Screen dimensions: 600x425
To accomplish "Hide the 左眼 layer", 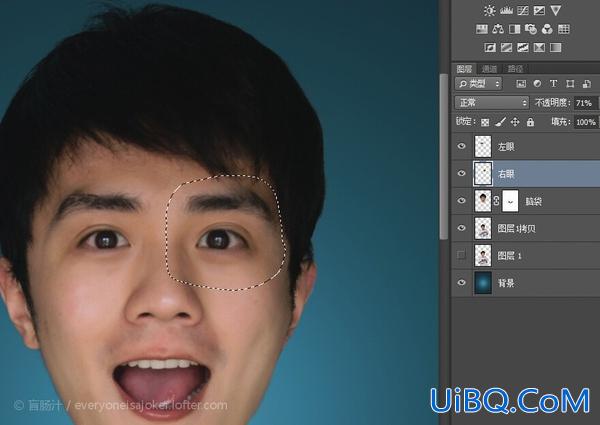I will click(x=461, y=146).
